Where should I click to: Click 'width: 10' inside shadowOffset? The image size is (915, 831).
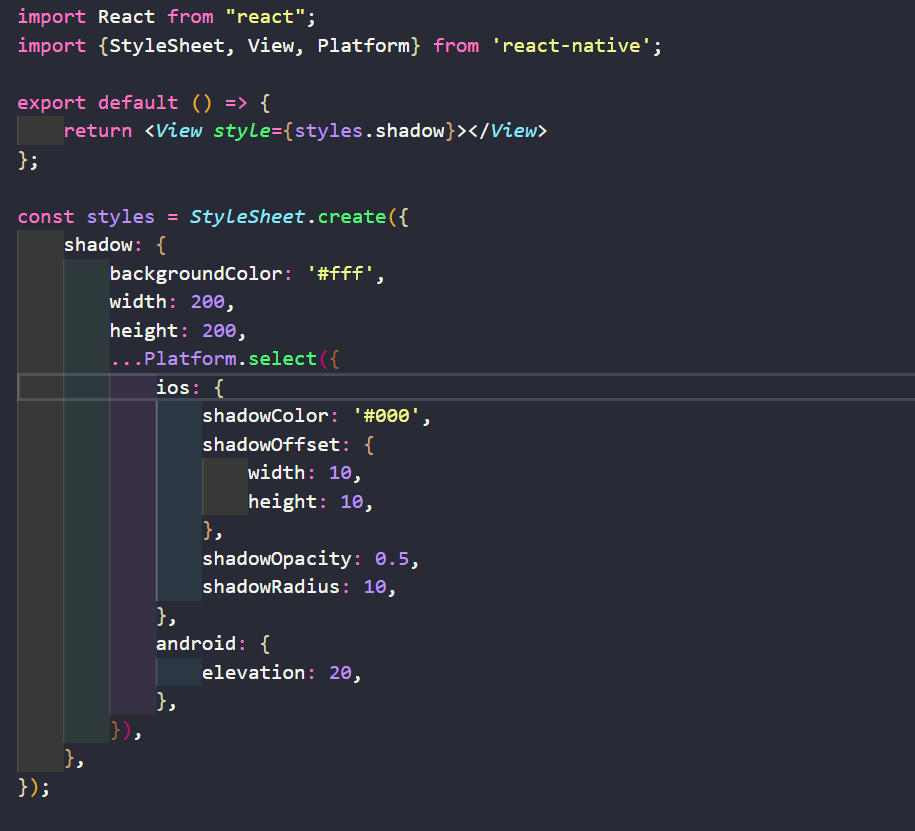click(301, 473)
